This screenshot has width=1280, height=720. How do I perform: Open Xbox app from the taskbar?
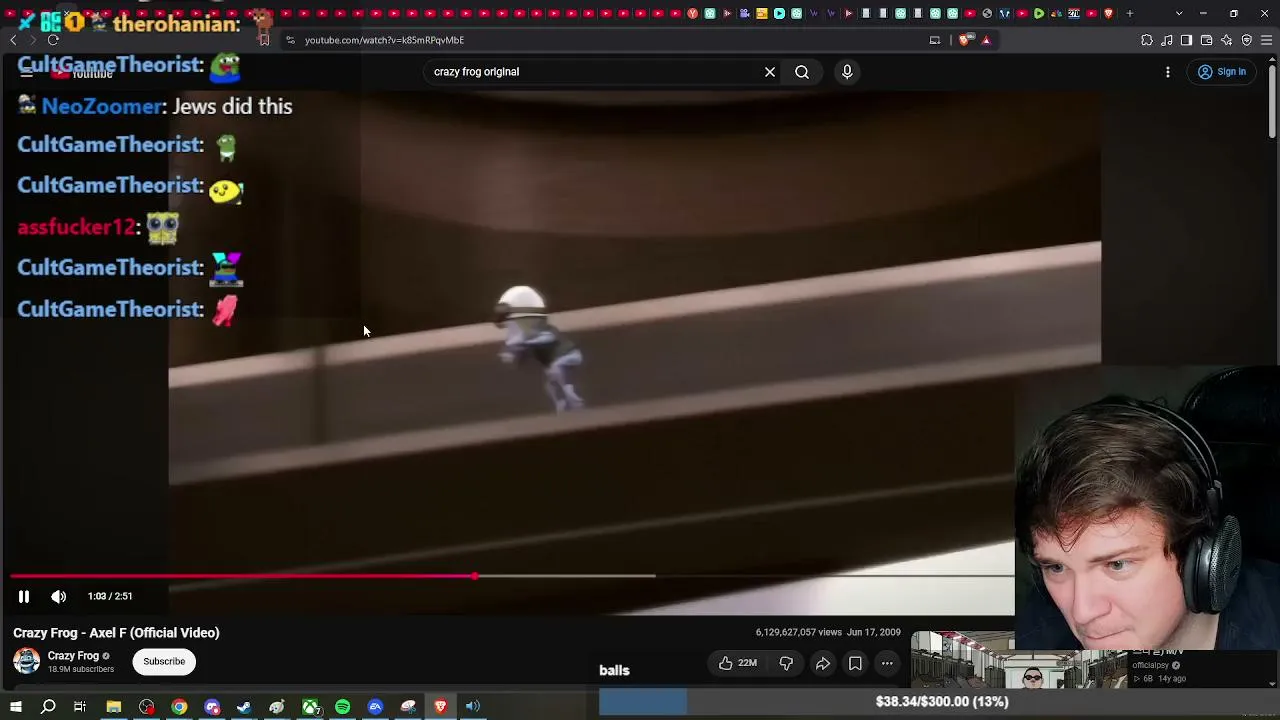[x=310, y=707]
